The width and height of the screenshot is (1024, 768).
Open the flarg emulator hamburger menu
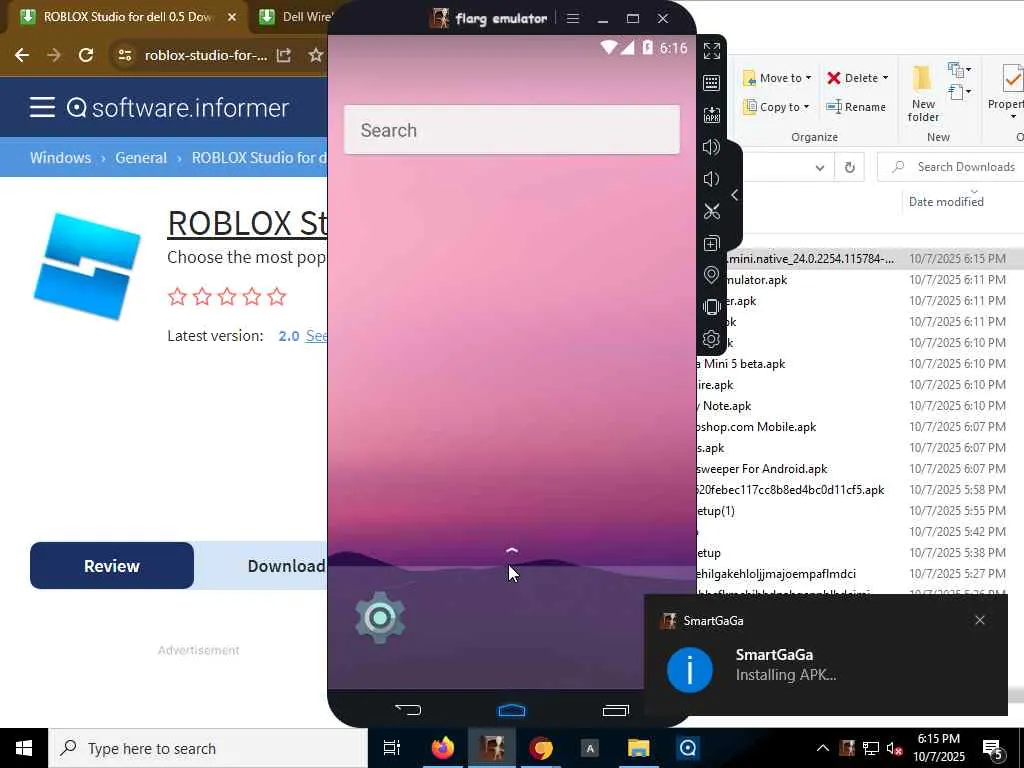pos(573,18)
